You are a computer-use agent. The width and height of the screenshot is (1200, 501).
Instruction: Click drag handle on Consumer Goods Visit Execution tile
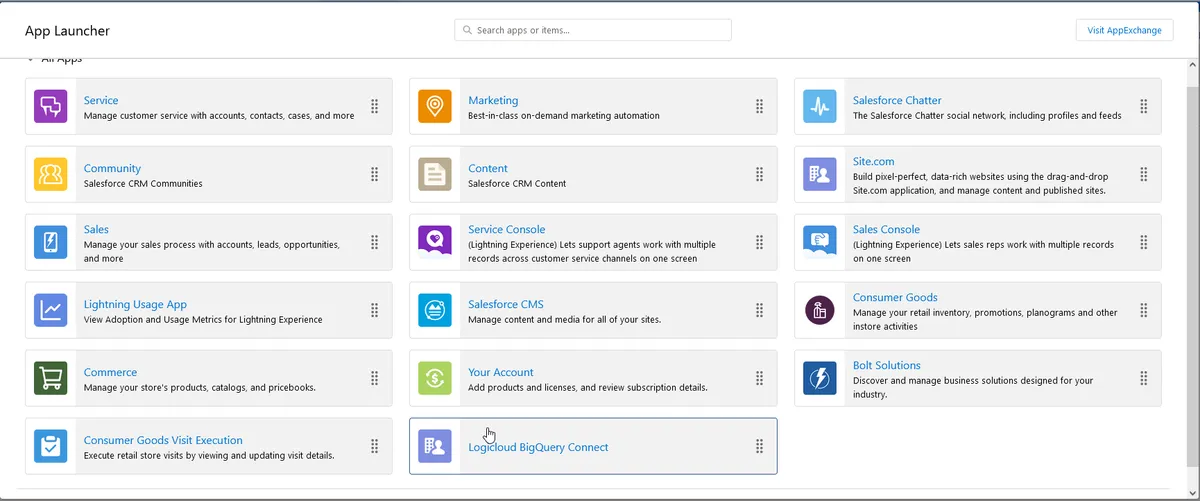coord(374,446)
